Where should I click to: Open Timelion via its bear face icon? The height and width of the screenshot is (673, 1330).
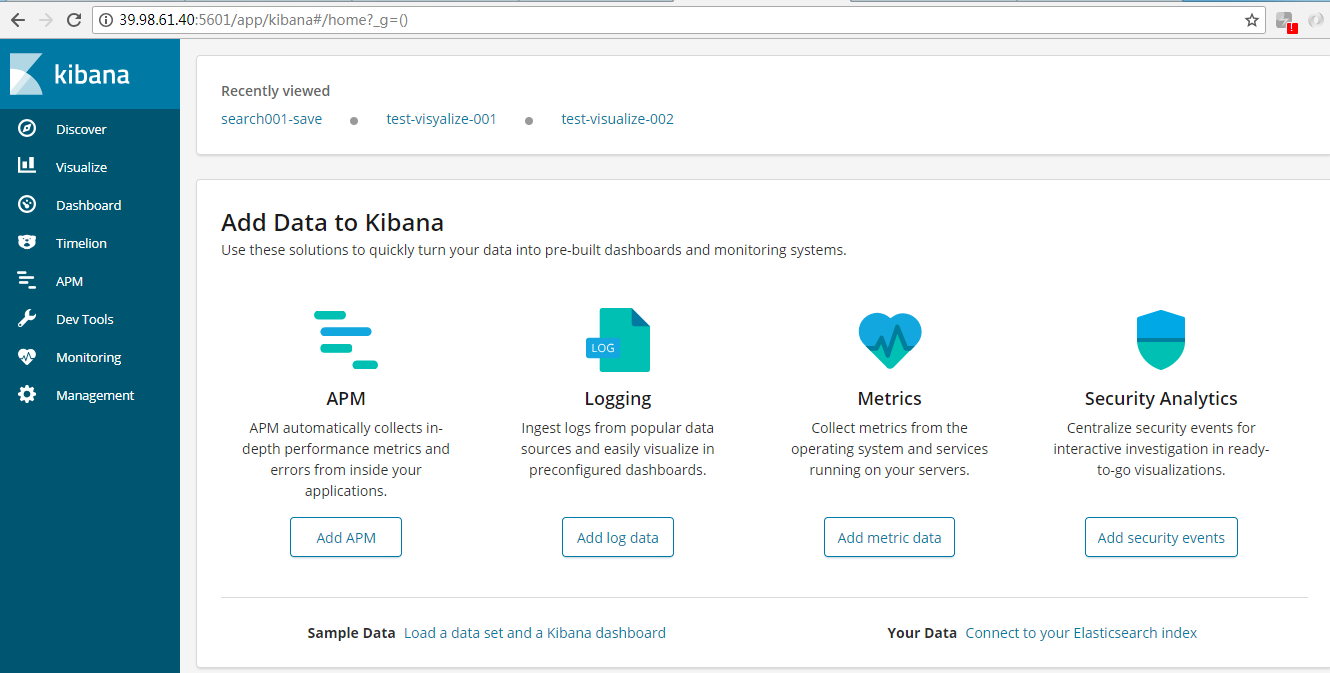[x=27, y=242]
